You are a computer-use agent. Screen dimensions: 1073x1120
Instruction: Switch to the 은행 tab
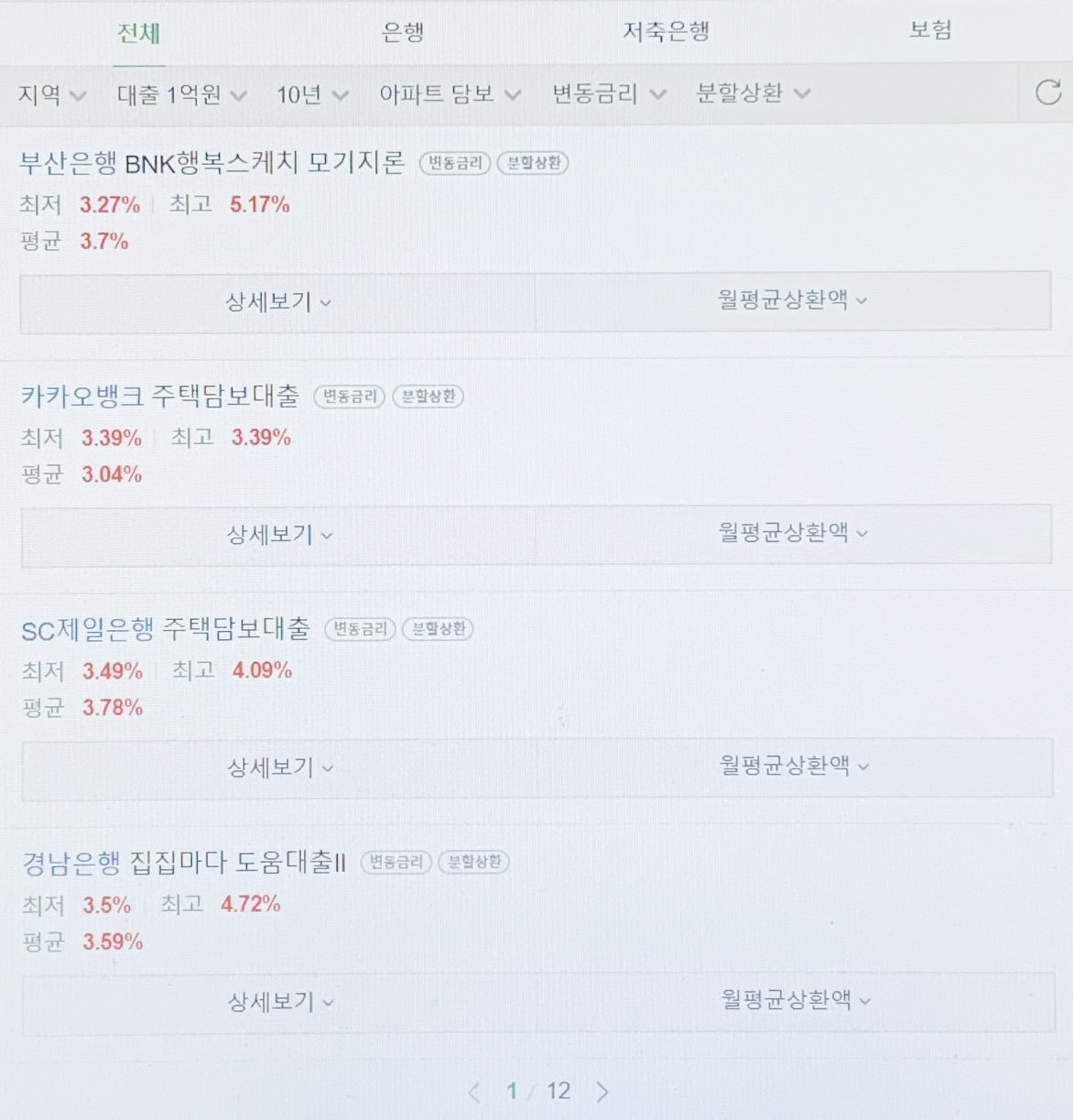point(403,32)
